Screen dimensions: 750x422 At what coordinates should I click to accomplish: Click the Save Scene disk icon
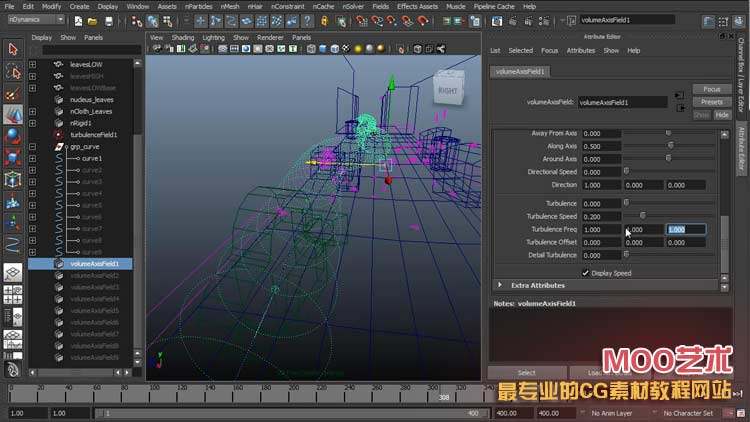[x=107, y=20]
